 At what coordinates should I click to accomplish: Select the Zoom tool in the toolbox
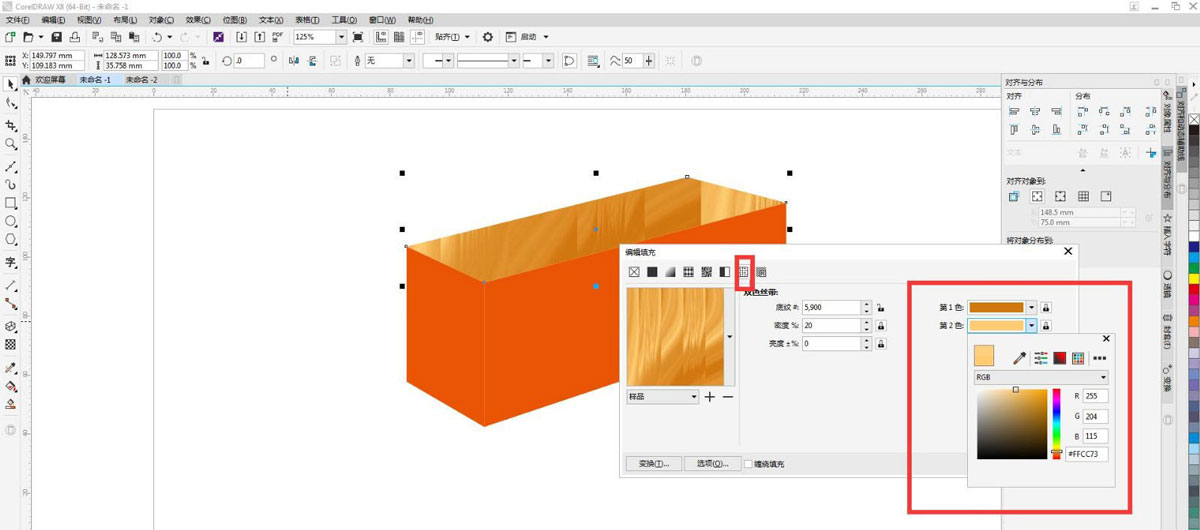(x=11, y=145)
